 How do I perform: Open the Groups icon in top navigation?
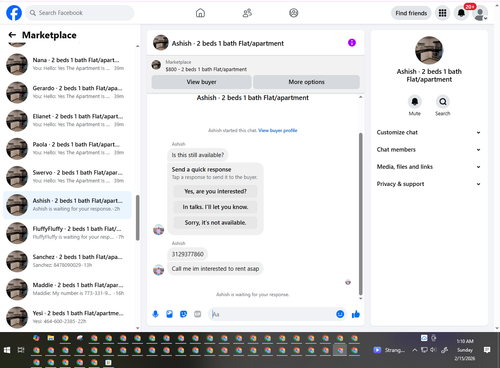click(x=294, y=13)
